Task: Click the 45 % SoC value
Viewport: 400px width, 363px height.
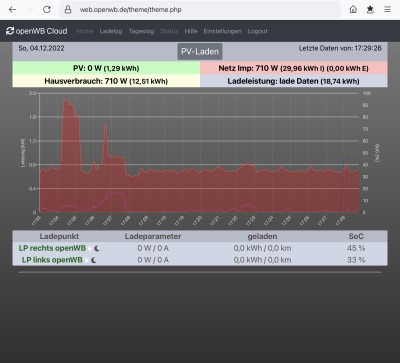Action: click(x=356, y=248)
